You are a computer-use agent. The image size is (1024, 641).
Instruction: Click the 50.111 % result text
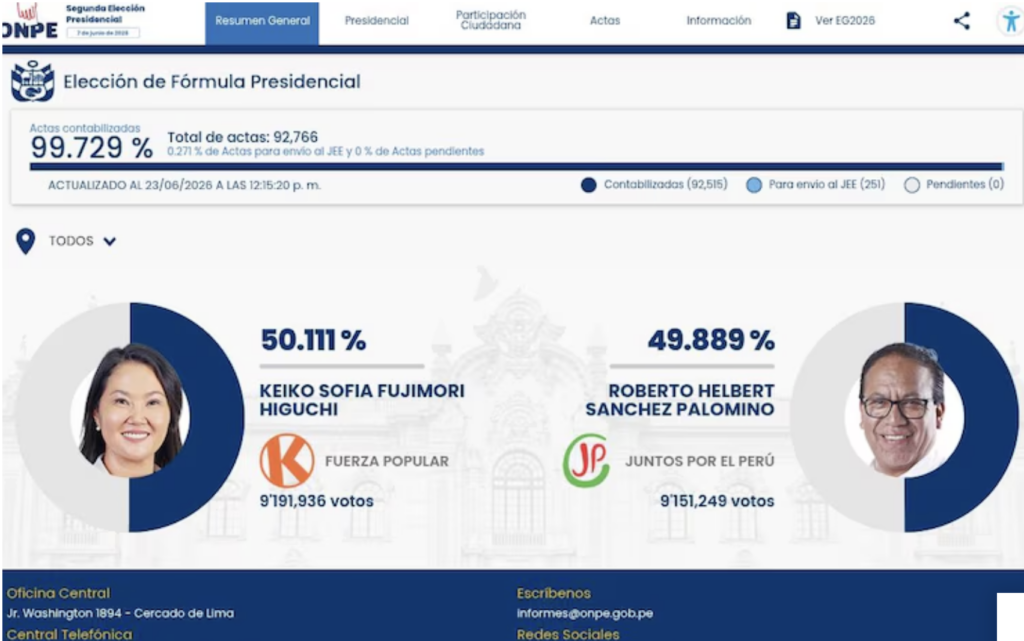[313, 339]
